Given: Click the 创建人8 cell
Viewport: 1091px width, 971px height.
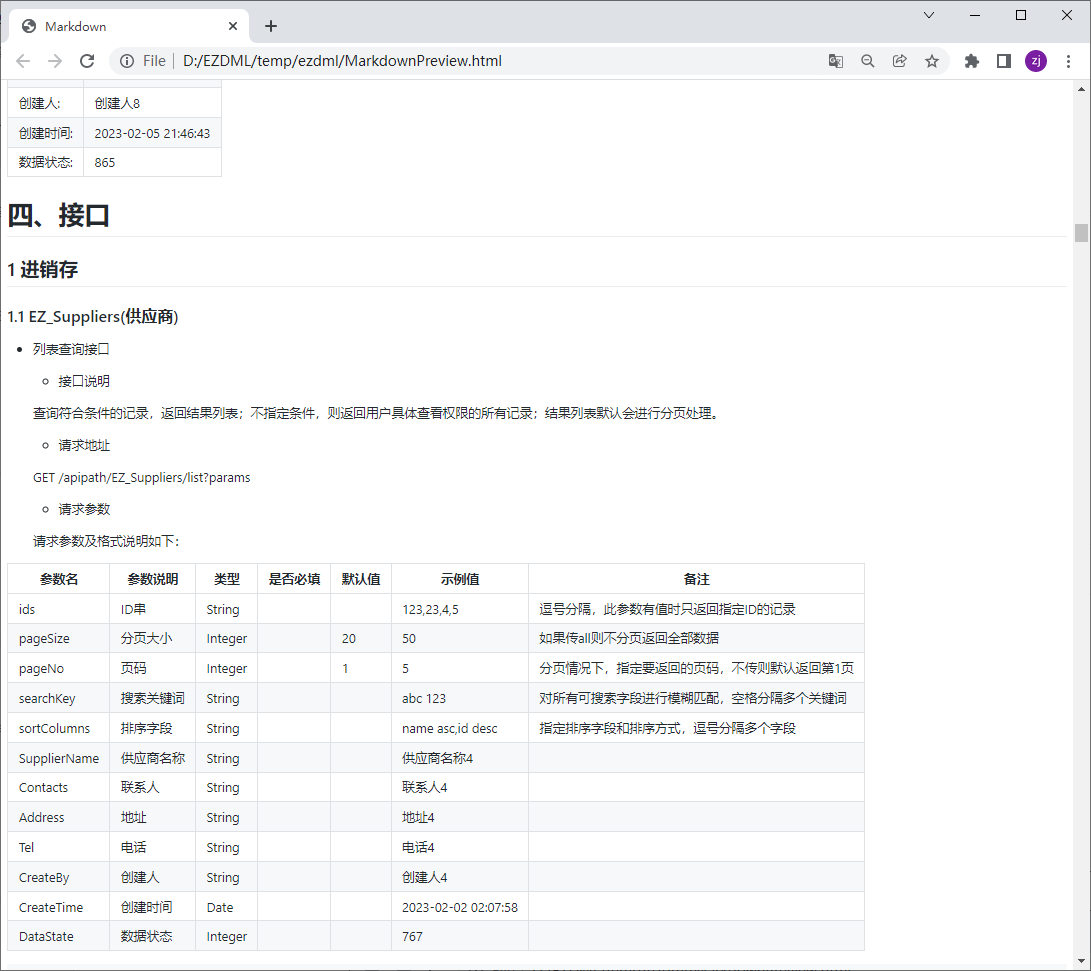Looking at the screenshot, I should click(152, 103).
